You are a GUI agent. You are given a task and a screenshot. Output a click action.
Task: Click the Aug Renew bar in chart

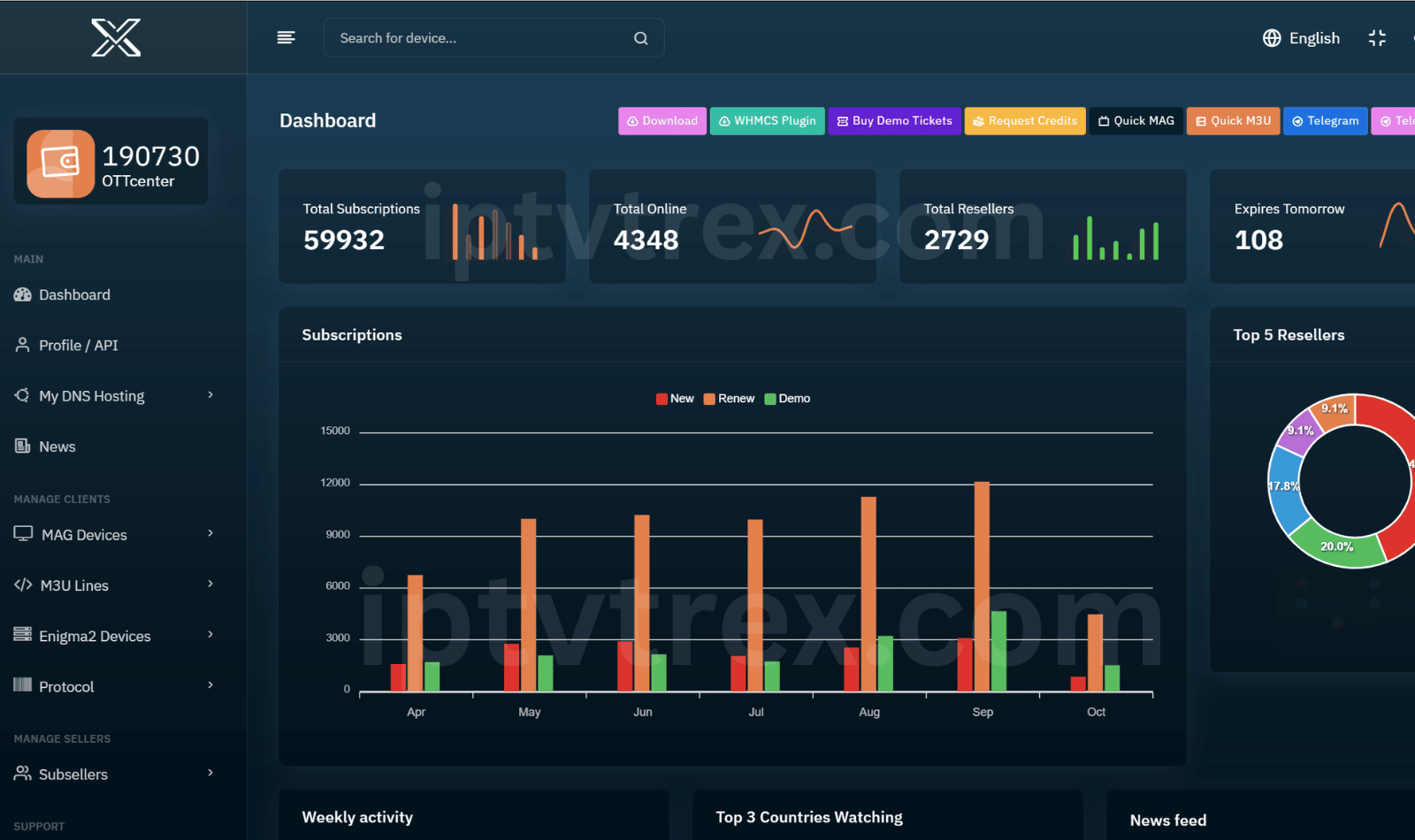coord(868,594)
